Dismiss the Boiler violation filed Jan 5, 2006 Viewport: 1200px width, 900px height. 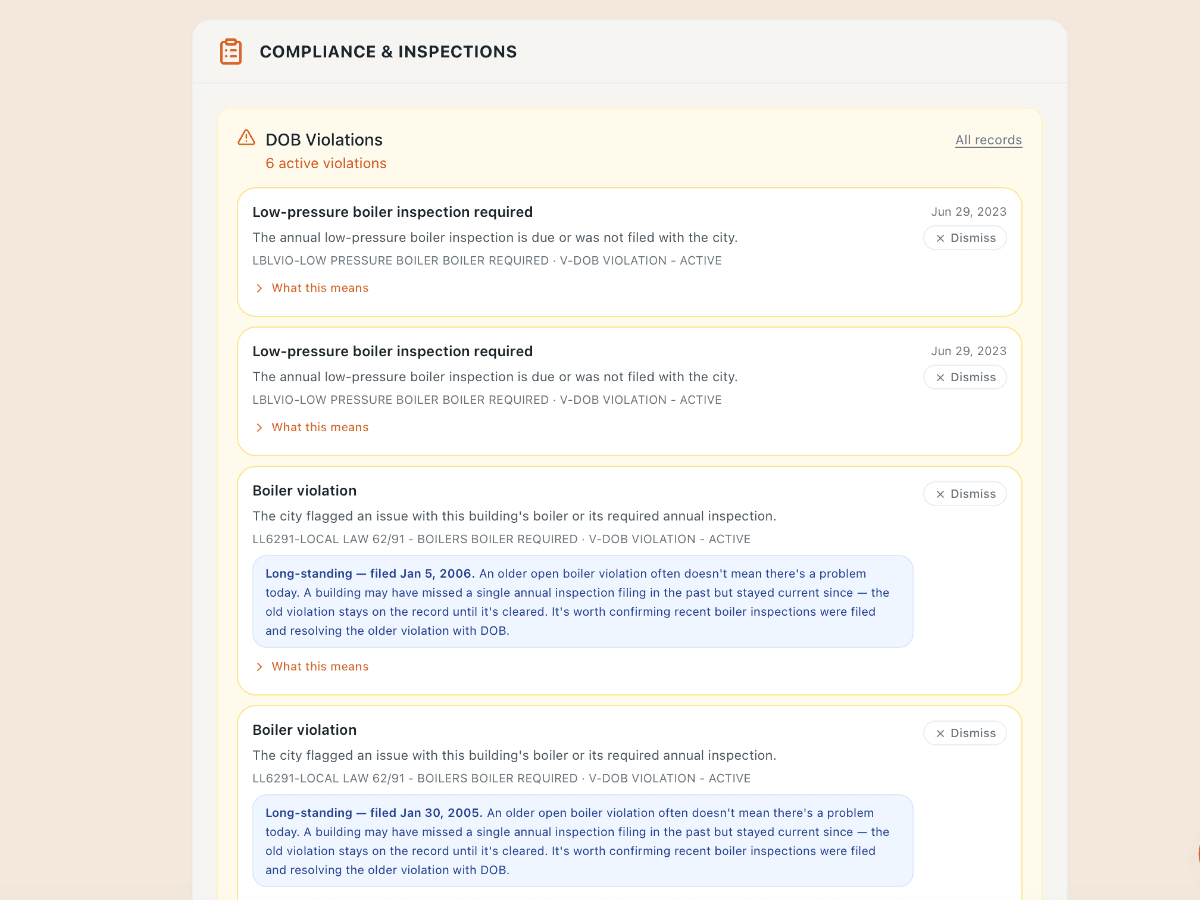click(965, 494)
